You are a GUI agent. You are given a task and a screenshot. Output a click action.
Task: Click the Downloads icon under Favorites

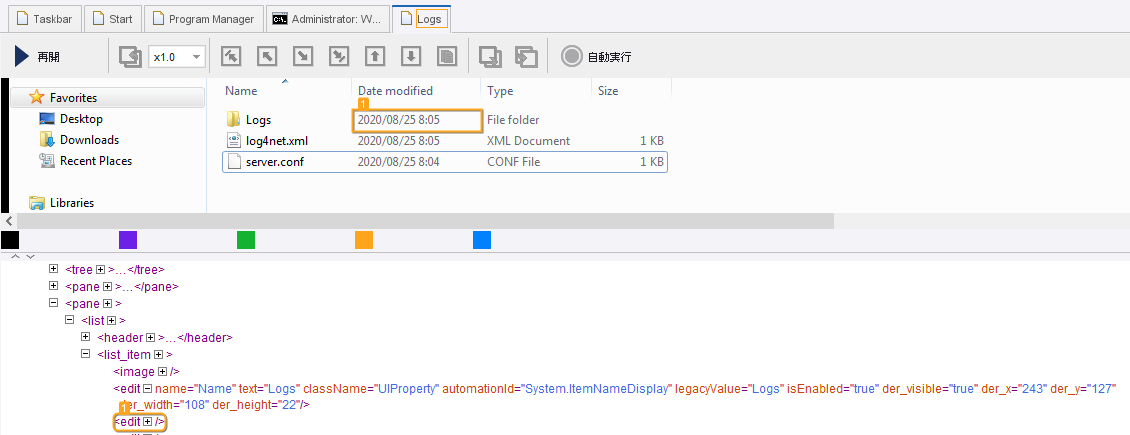tap(47, 140)
